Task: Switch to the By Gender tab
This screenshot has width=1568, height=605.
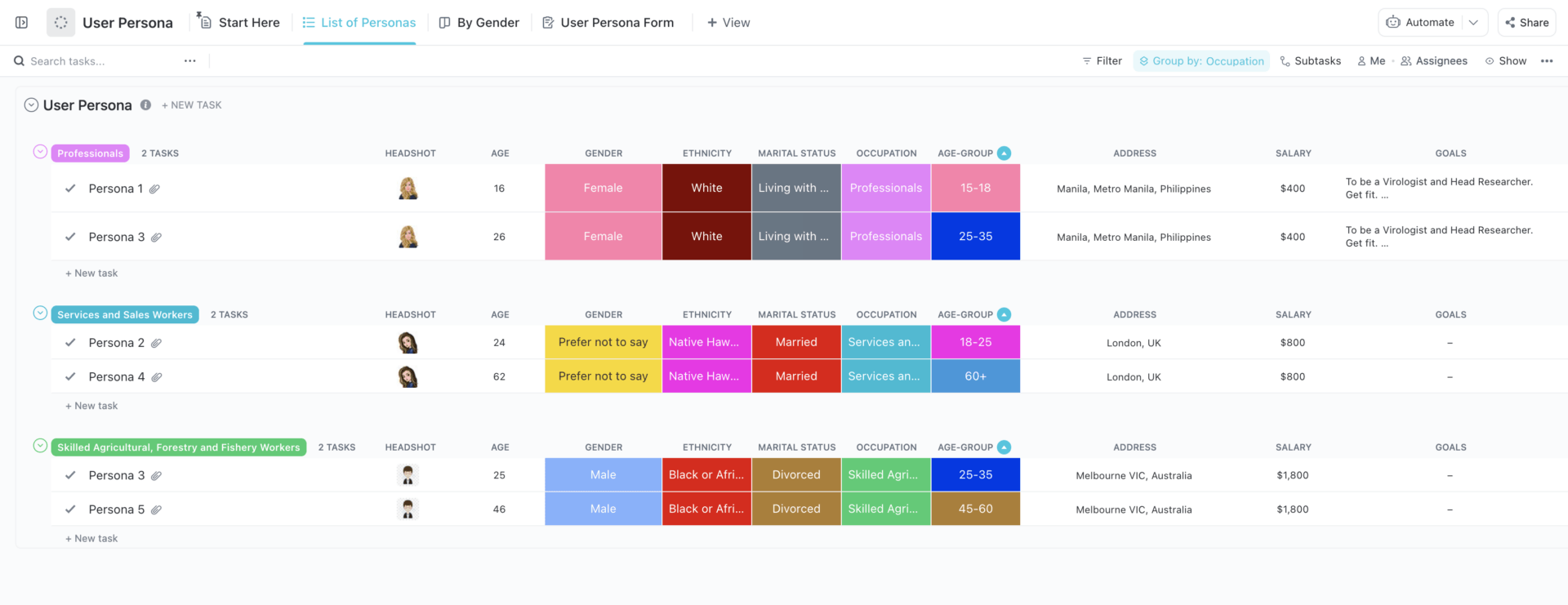Action: (x=479, y=23)
